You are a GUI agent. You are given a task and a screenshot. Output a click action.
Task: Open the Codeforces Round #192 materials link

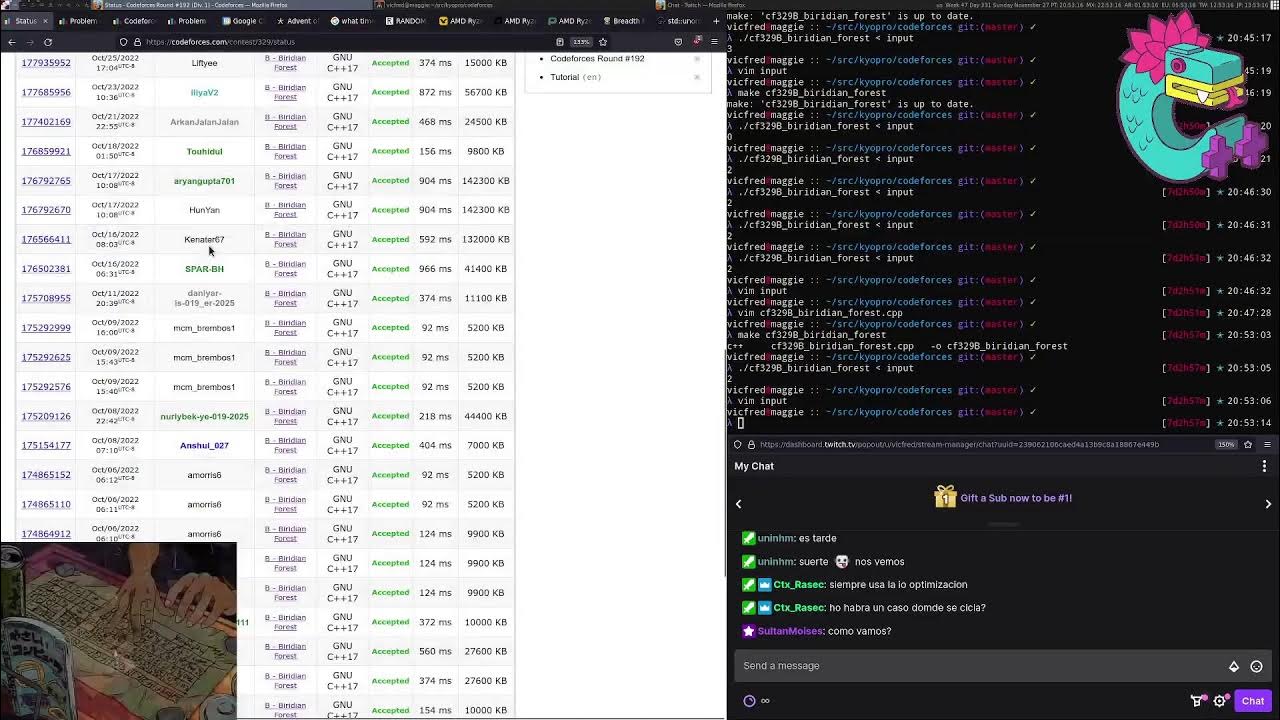point(597,58)
